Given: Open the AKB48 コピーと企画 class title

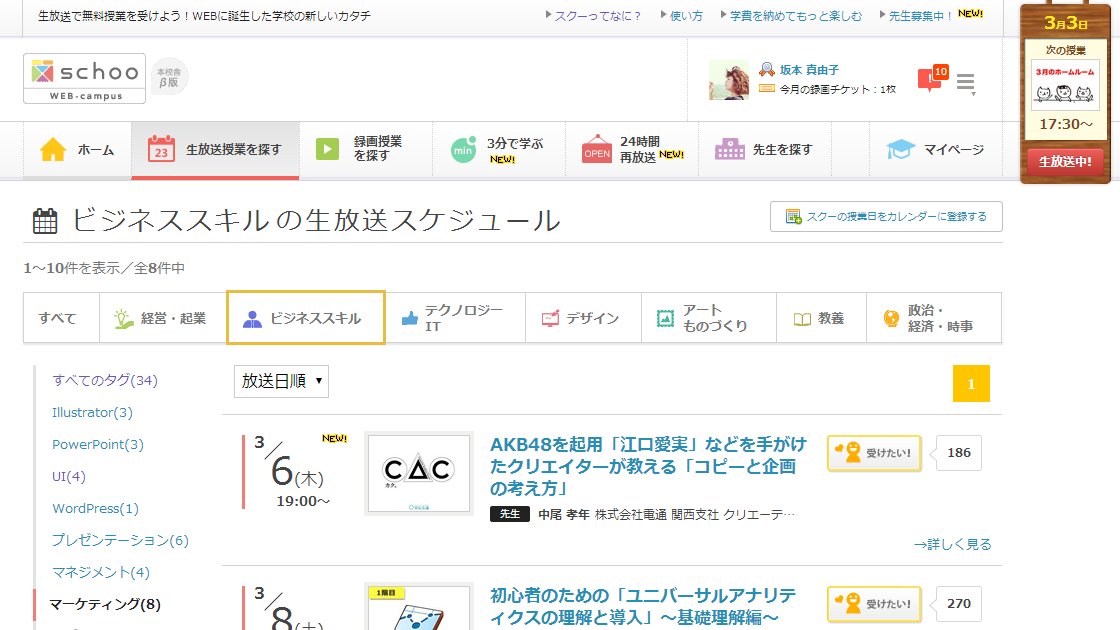Looking at the screenshot, I should click(648, 466).
